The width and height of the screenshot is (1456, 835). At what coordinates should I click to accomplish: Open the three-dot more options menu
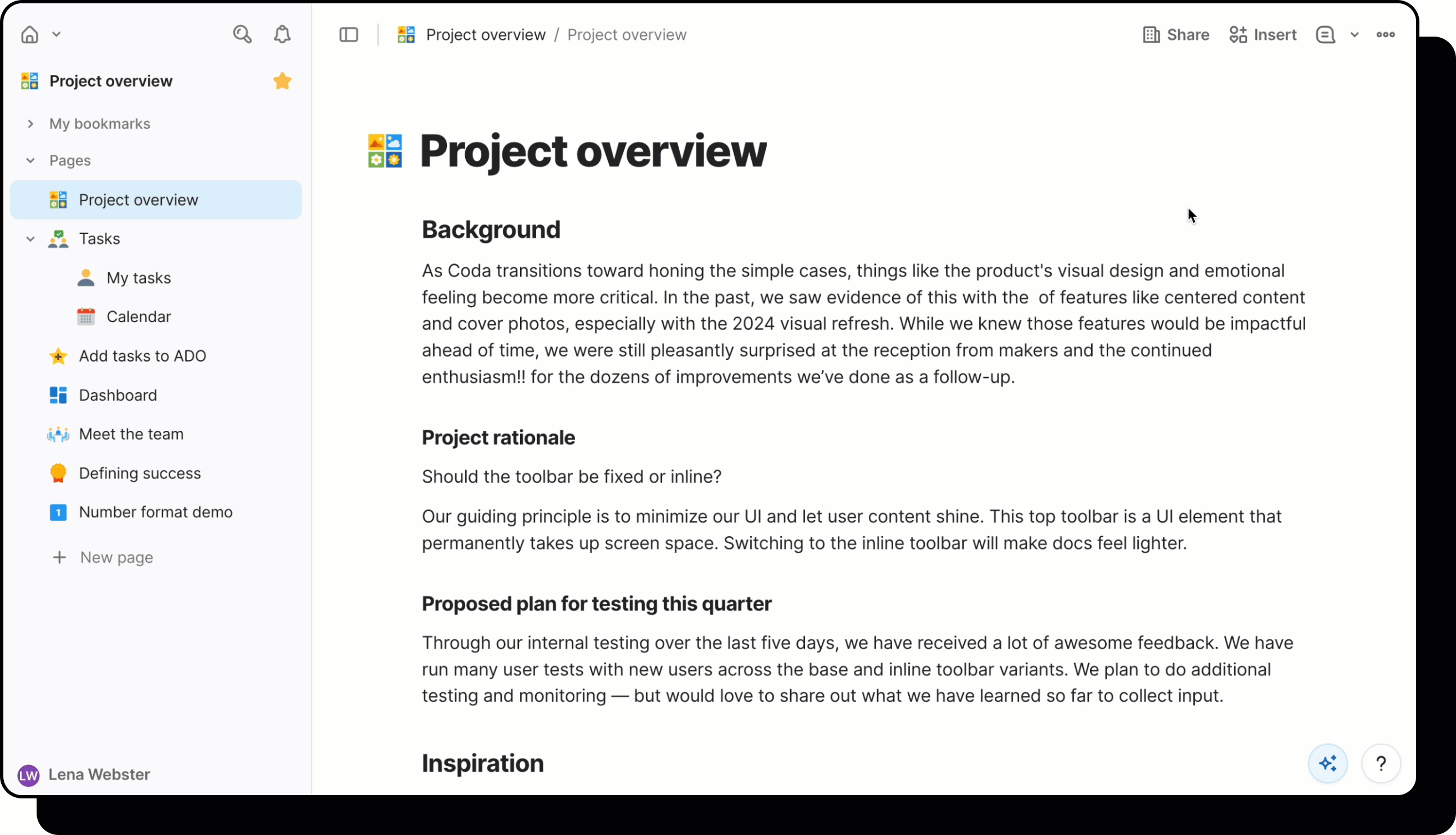click(1386, 34)
